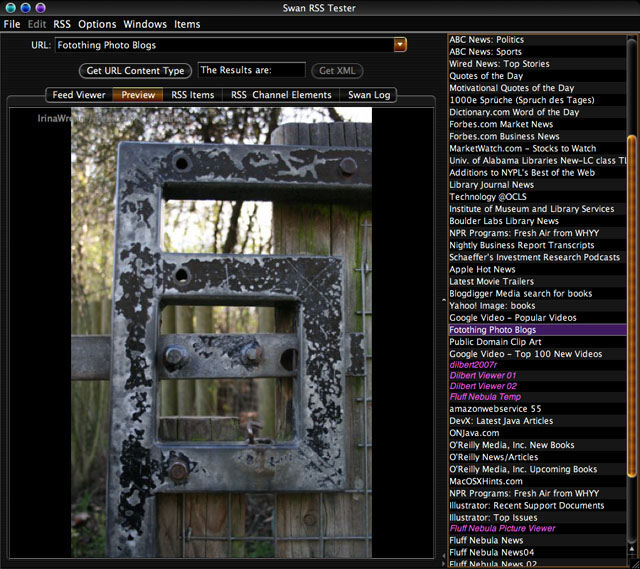Viewport: 640px width, 569px height.
Task: Expand the URL combo box dropdown arrow
Action: (400, 44)
